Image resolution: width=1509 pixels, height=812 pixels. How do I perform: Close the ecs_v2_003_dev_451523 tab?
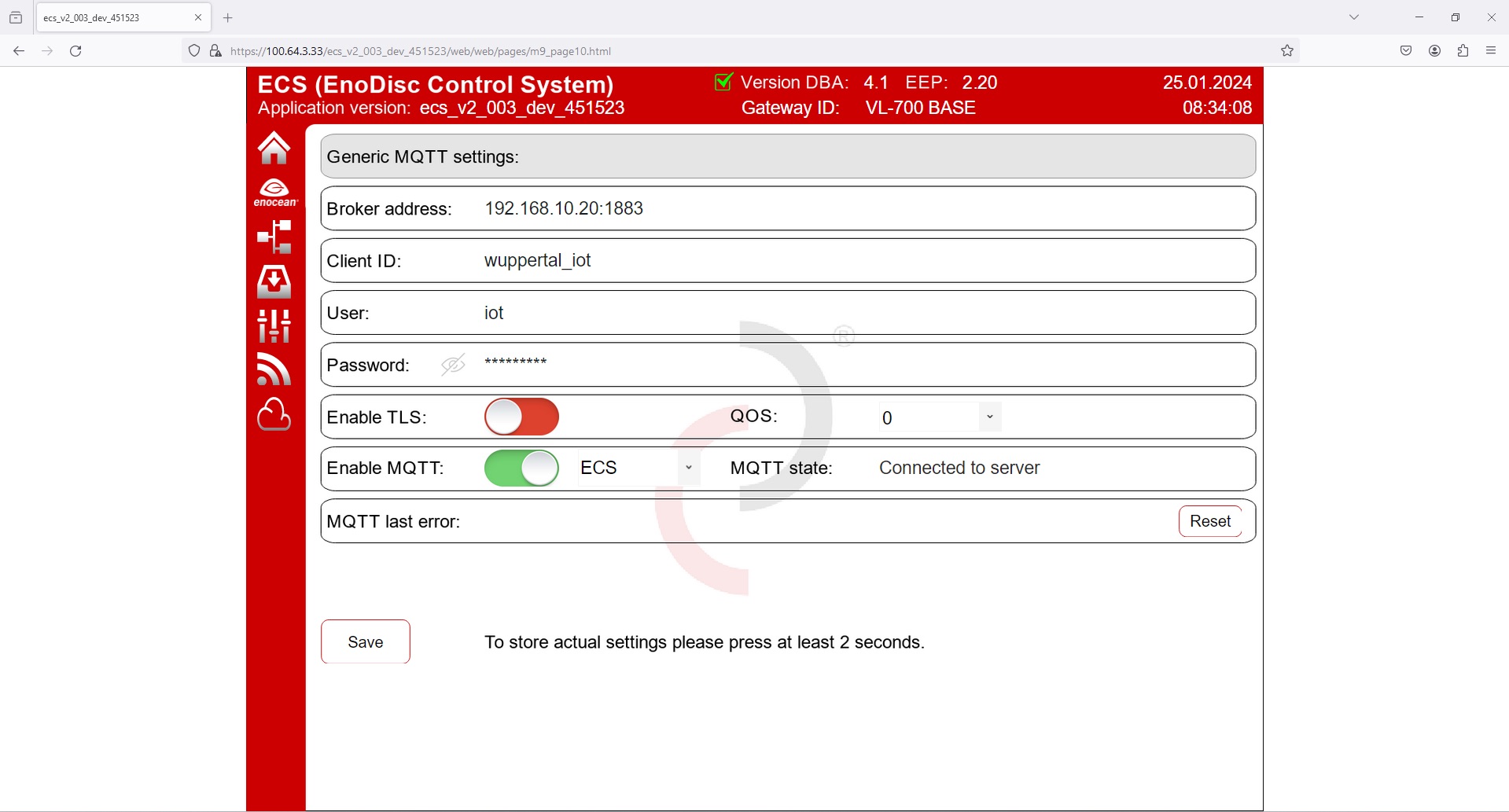198,17
